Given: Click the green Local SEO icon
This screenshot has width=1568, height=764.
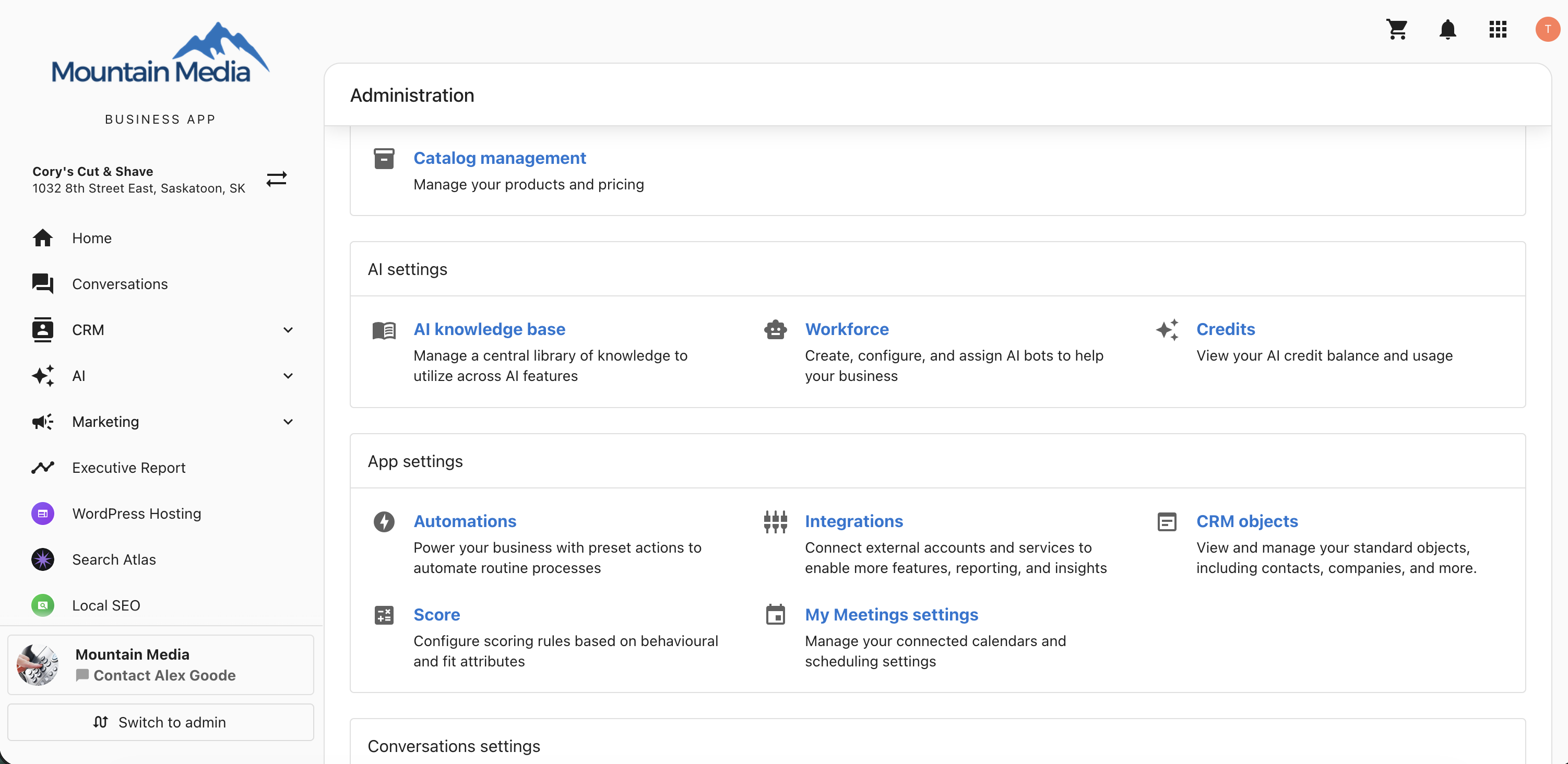Looking at the screenshot, I should coord(43,605).
